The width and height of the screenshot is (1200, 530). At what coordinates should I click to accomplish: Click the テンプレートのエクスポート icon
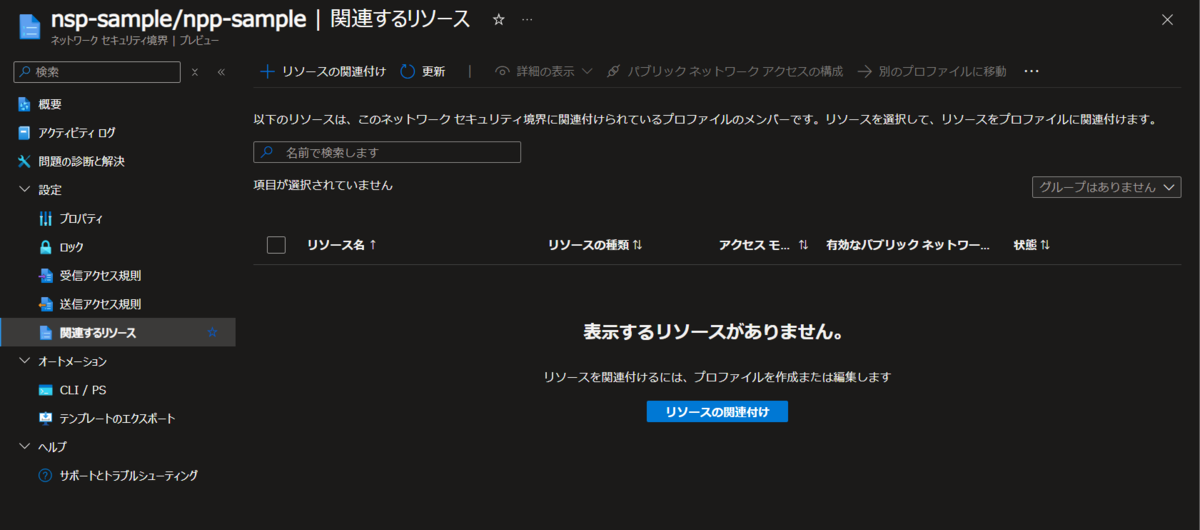tap(45, 418)
